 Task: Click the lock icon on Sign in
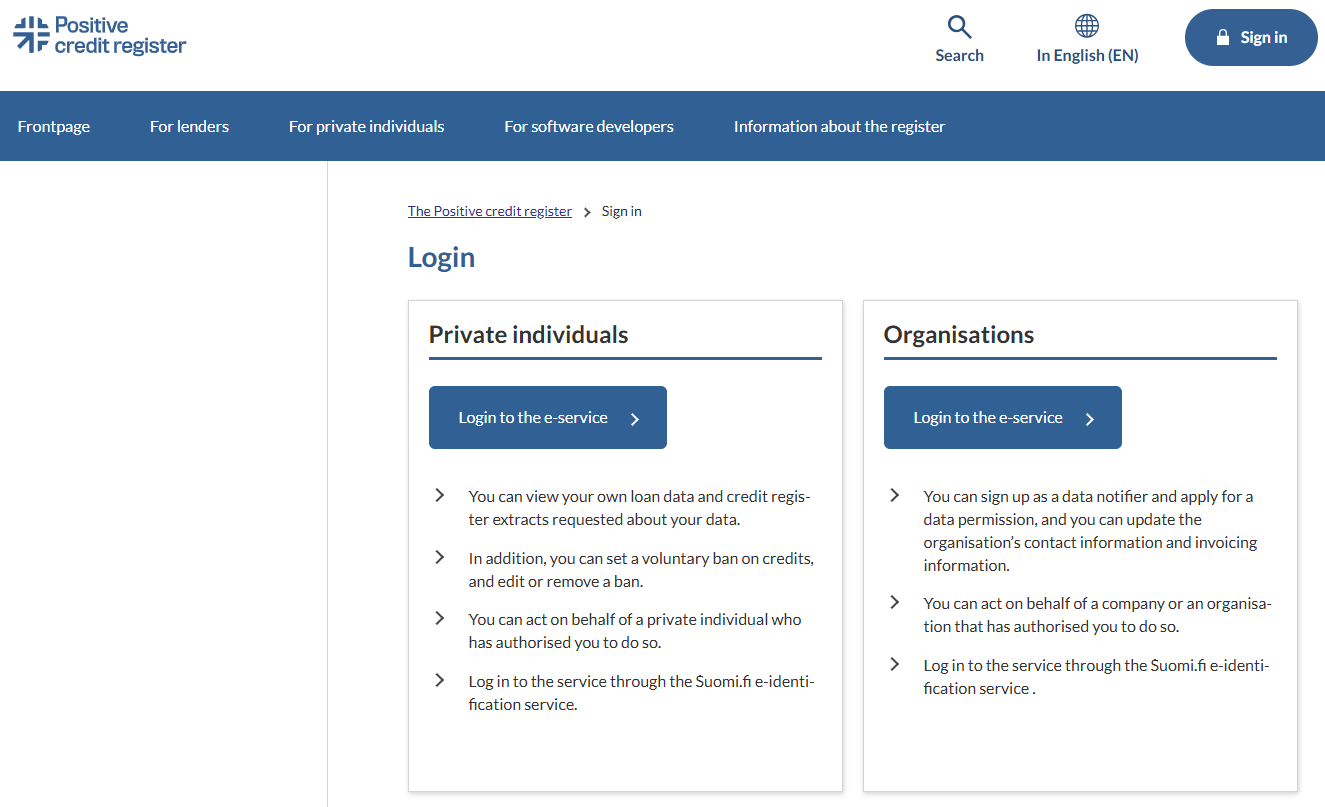(1222, 38)
